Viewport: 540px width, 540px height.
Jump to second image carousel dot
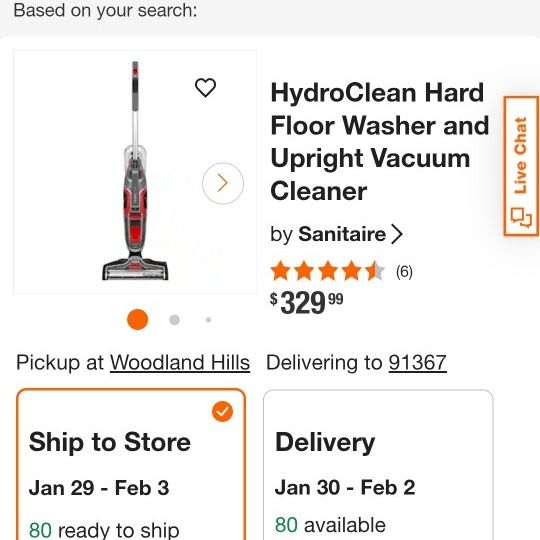175,320
